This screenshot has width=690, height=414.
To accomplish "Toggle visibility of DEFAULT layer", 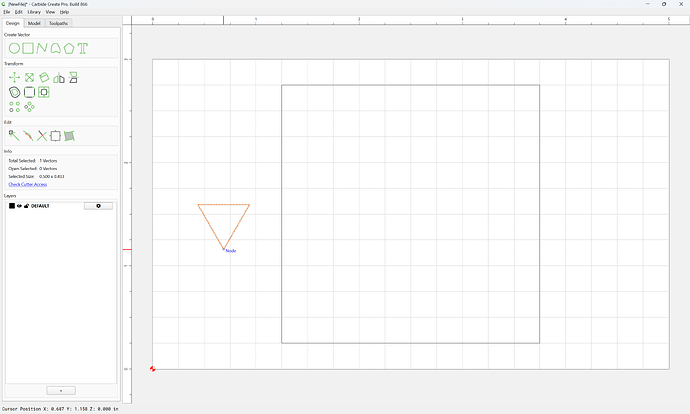I will point(19,206).
